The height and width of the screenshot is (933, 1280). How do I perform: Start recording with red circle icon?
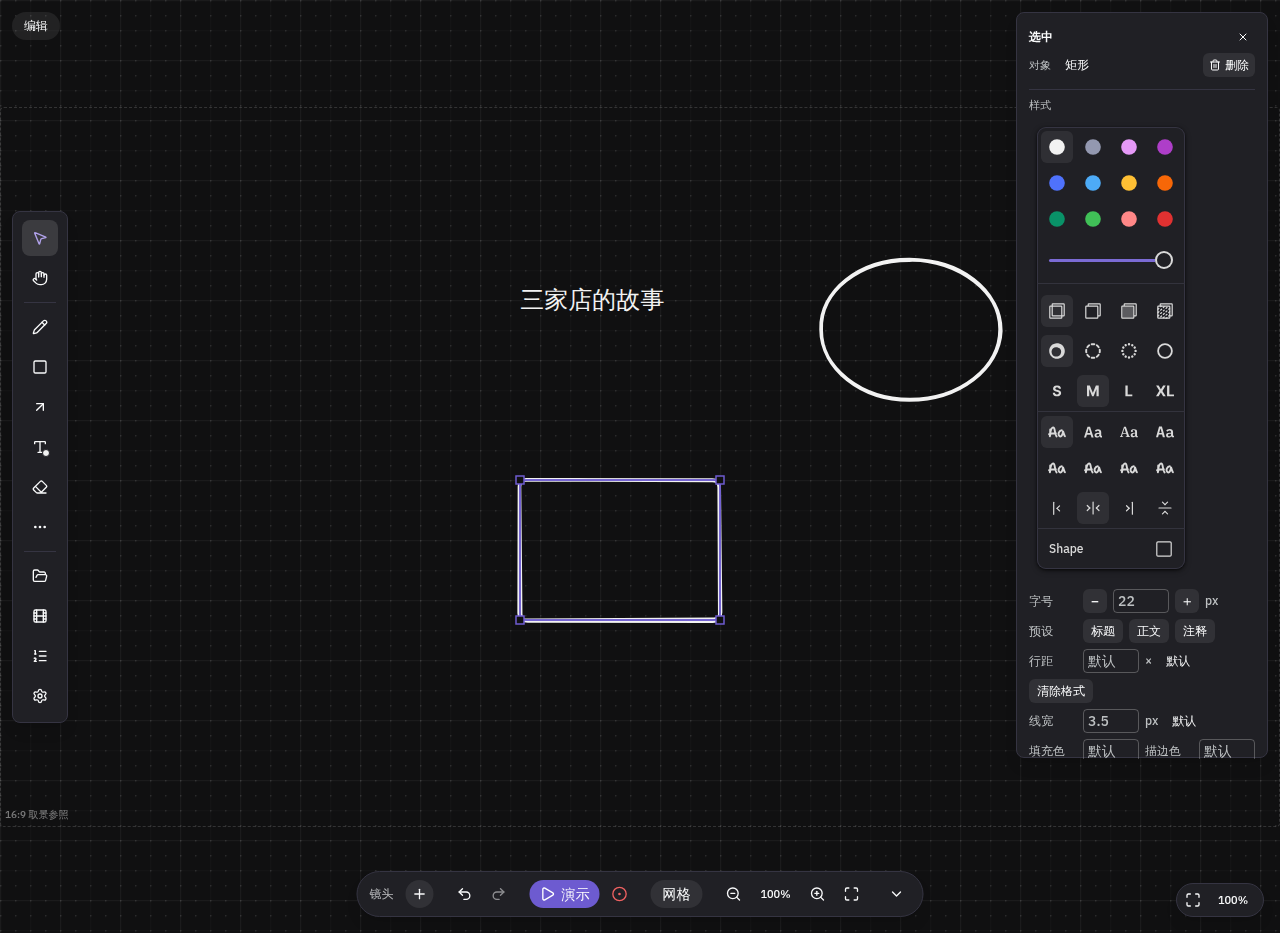click(619, 894)
